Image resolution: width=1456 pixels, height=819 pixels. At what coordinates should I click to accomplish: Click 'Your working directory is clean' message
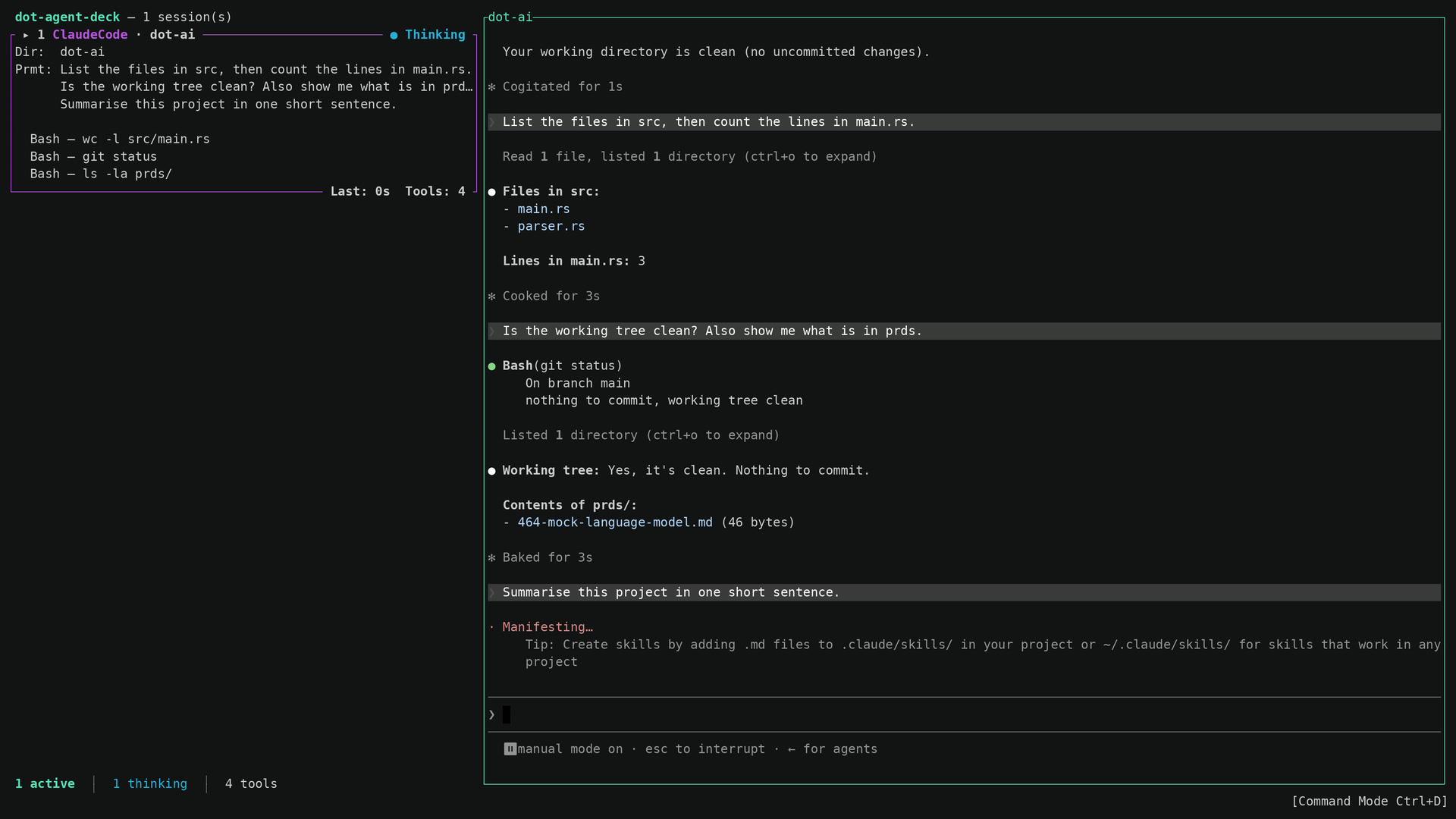716,52
